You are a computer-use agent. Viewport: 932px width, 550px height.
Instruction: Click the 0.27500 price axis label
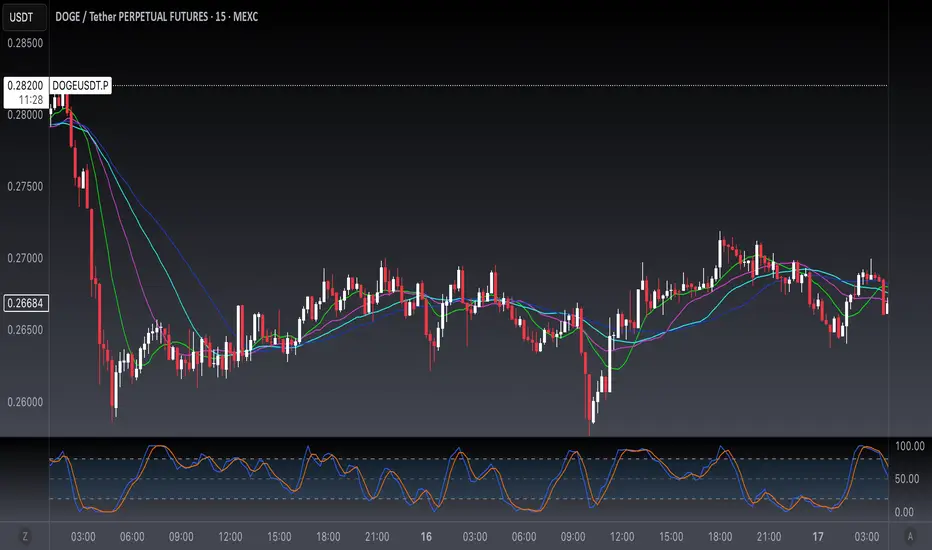25,186
